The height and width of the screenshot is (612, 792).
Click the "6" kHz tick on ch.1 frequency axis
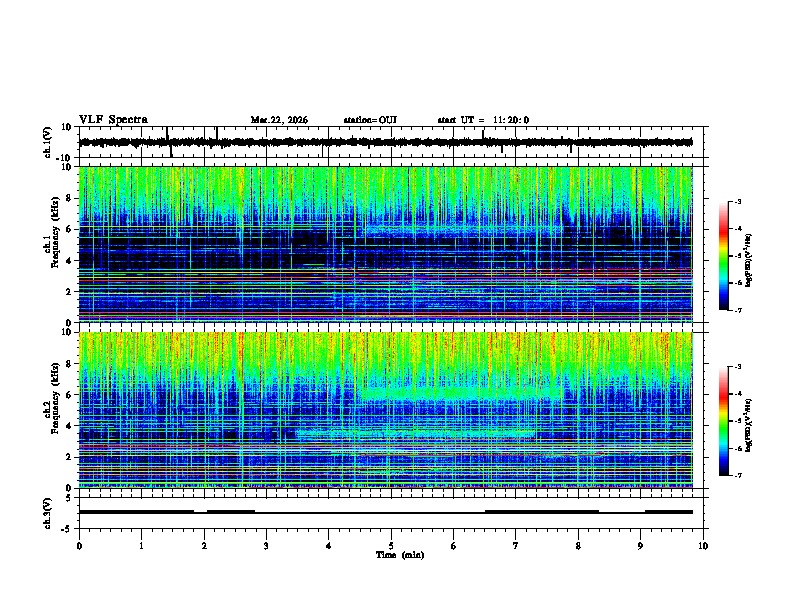[x=70, y=229]
